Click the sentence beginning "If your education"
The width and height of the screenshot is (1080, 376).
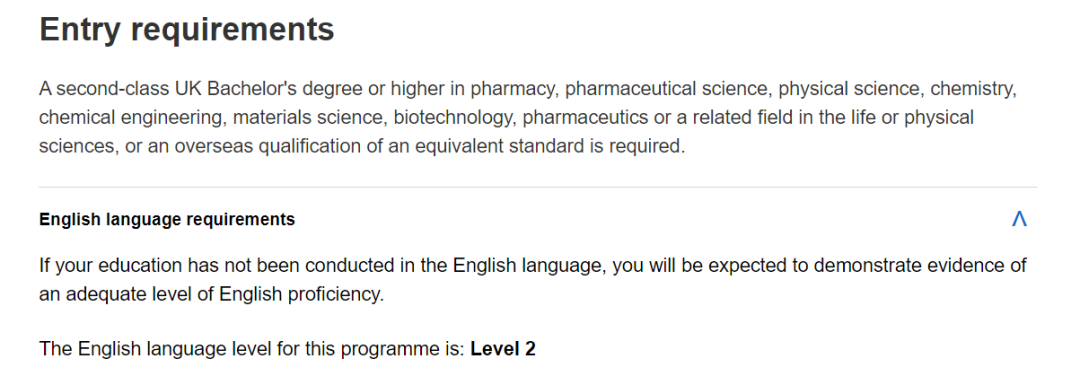(532, 280)
